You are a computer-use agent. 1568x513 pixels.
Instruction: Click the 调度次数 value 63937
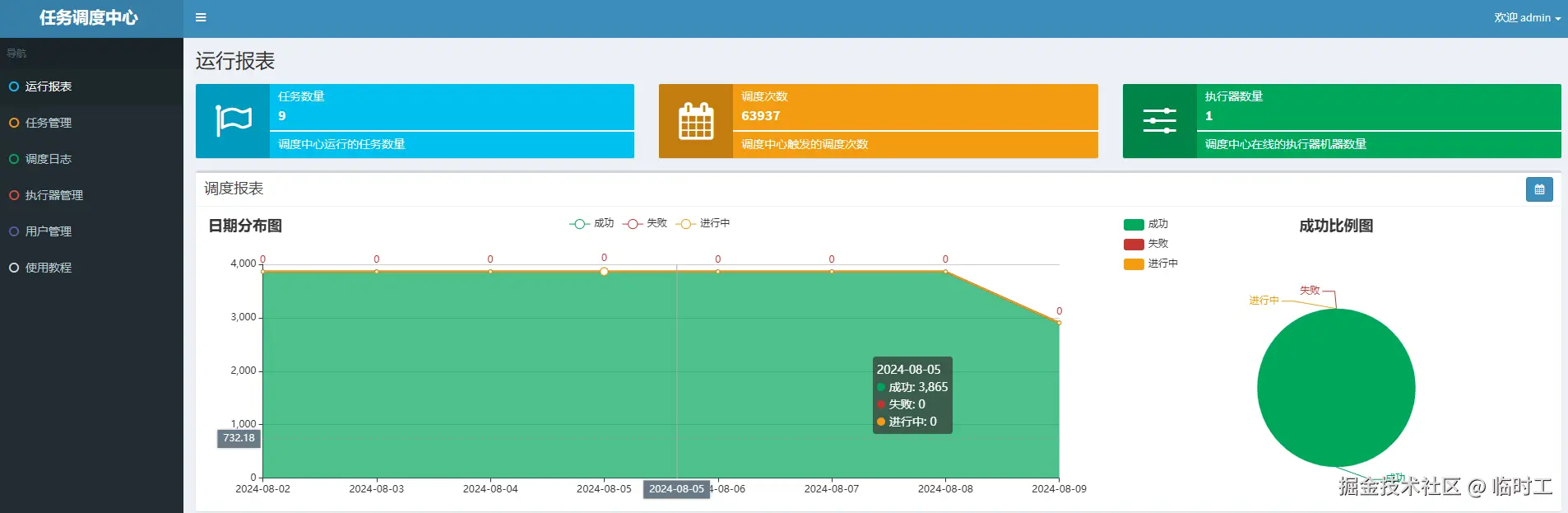pos(760,116)
